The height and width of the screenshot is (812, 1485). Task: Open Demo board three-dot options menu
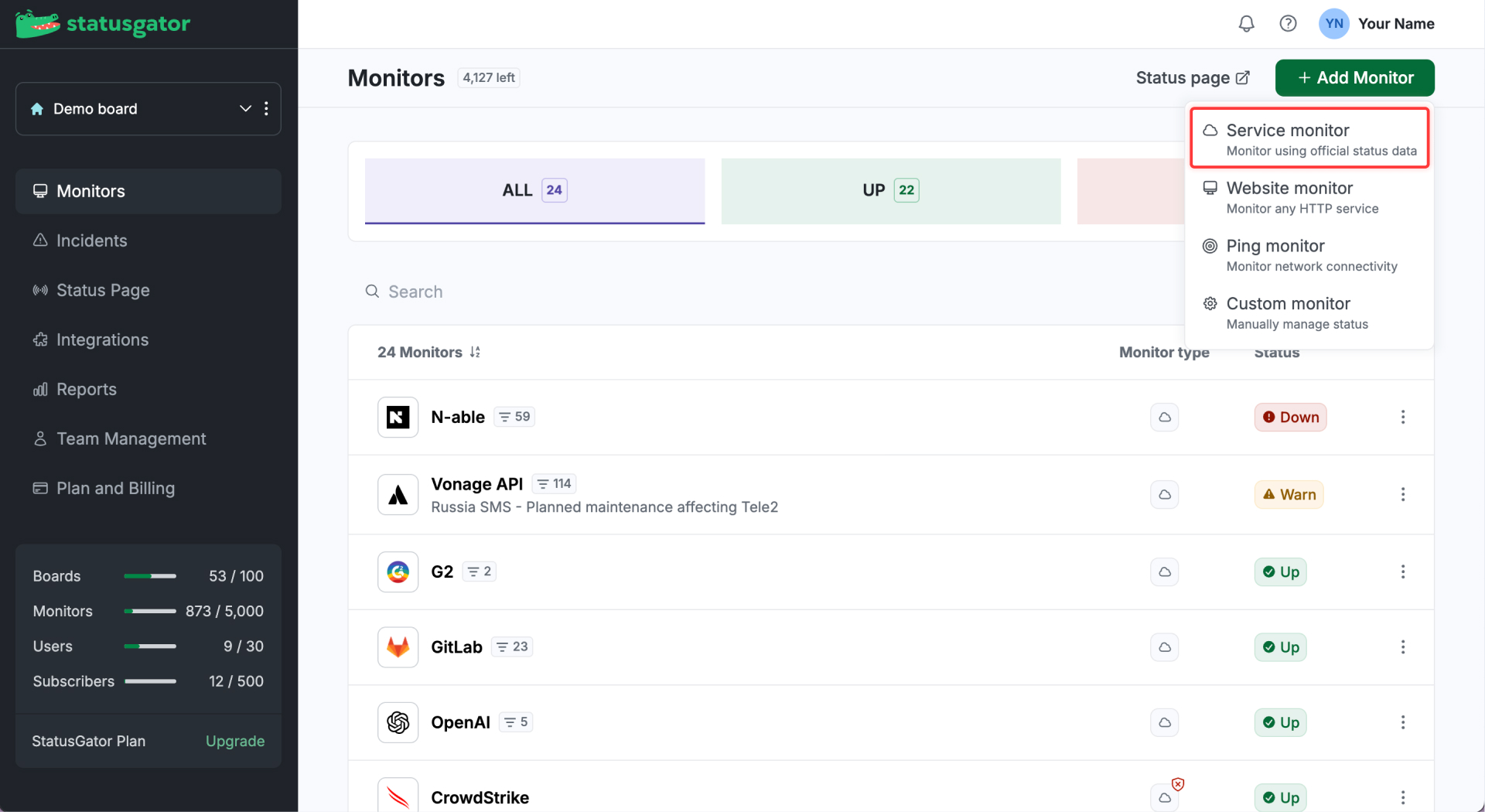[x=266, y=109]
